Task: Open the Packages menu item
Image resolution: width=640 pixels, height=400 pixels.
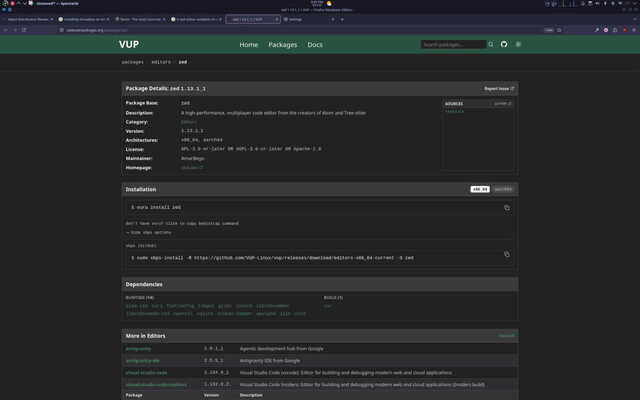Action: (x=282, y=44)
